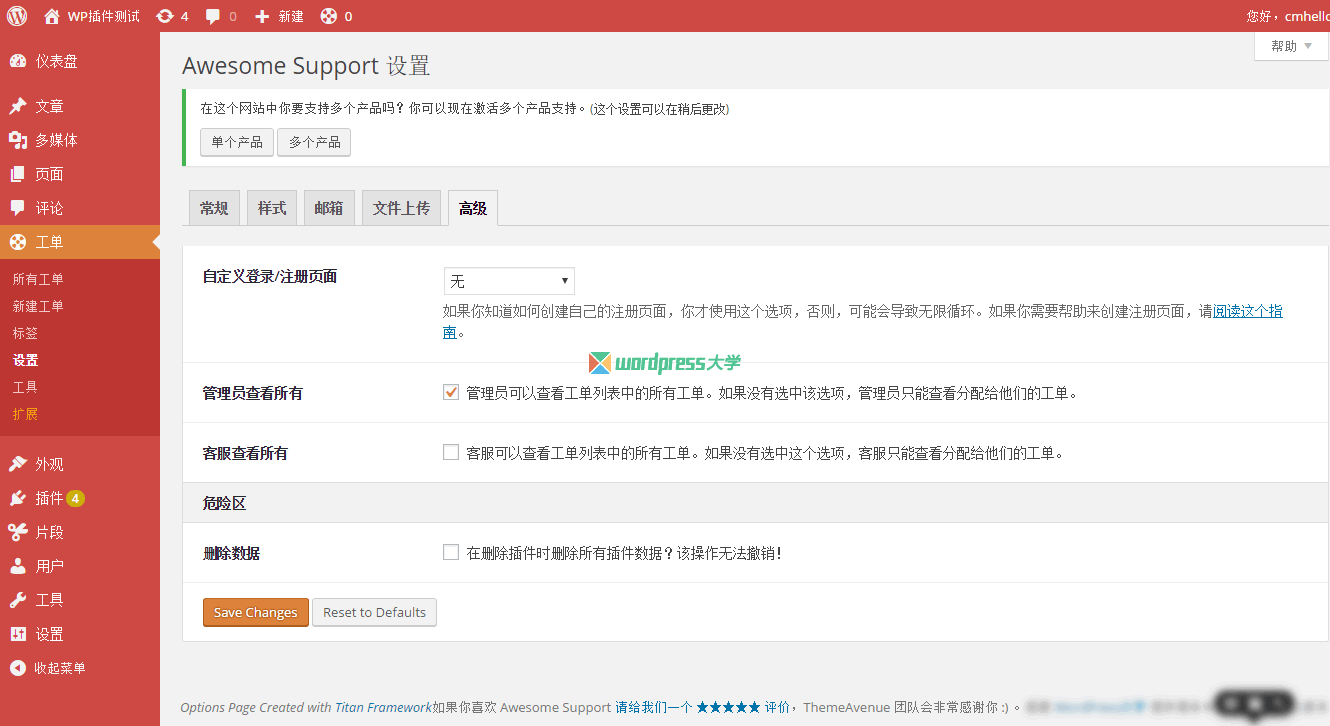
Task: Click the 工单 lifebuoy icon in sidebar
Action: pyautogui.click(x=18, y=242)
